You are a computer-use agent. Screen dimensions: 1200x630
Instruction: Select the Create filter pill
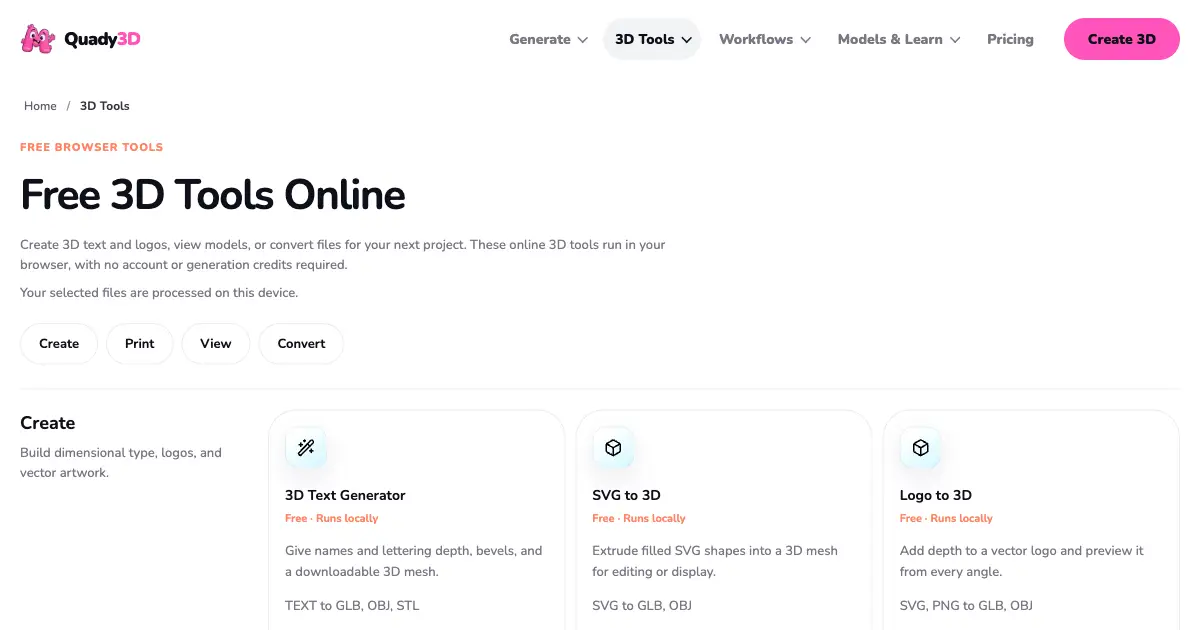59,343
